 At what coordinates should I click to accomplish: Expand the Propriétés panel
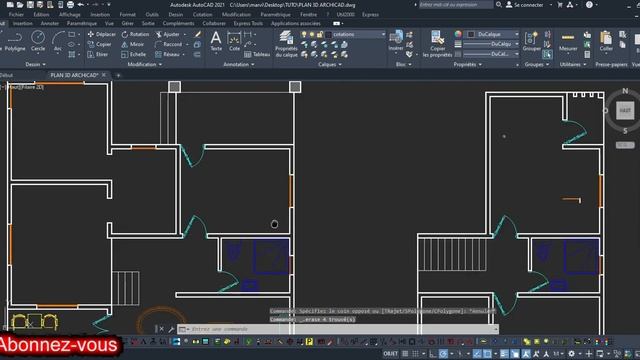tap(467, 64)
